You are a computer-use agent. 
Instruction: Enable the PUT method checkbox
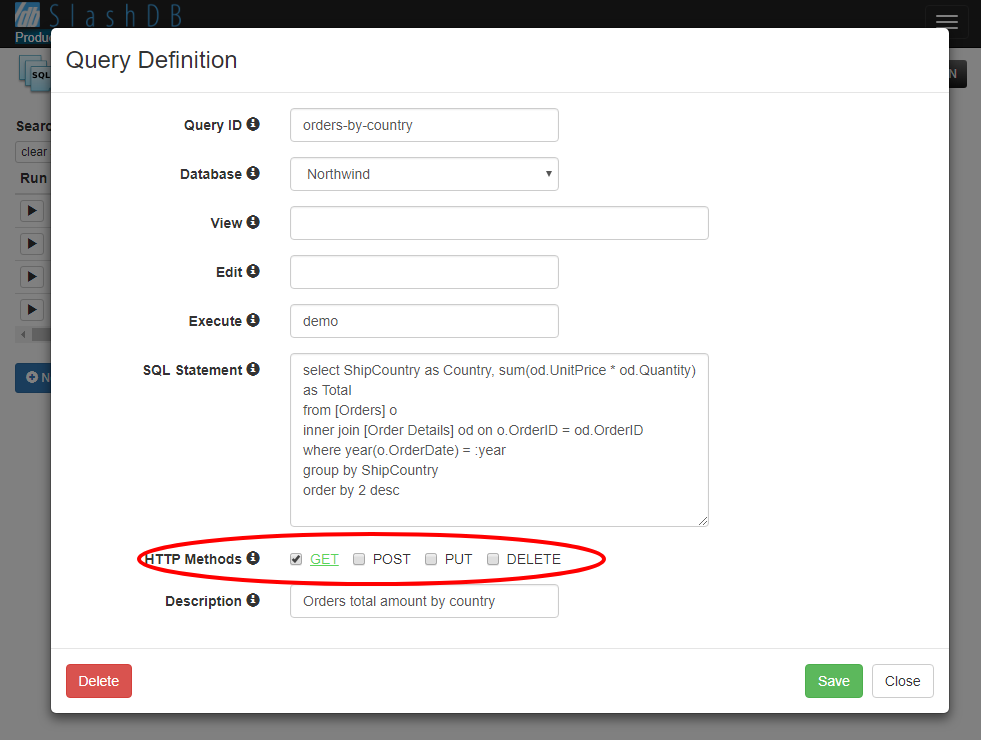[x=430, y=559]
